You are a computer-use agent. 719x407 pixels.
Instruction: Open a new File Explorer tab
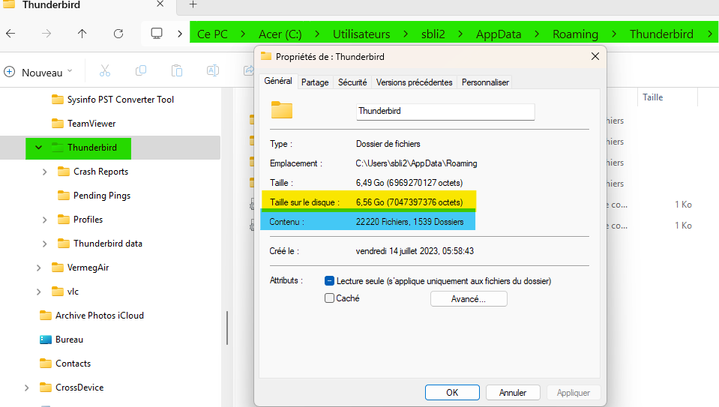[193, 6]
